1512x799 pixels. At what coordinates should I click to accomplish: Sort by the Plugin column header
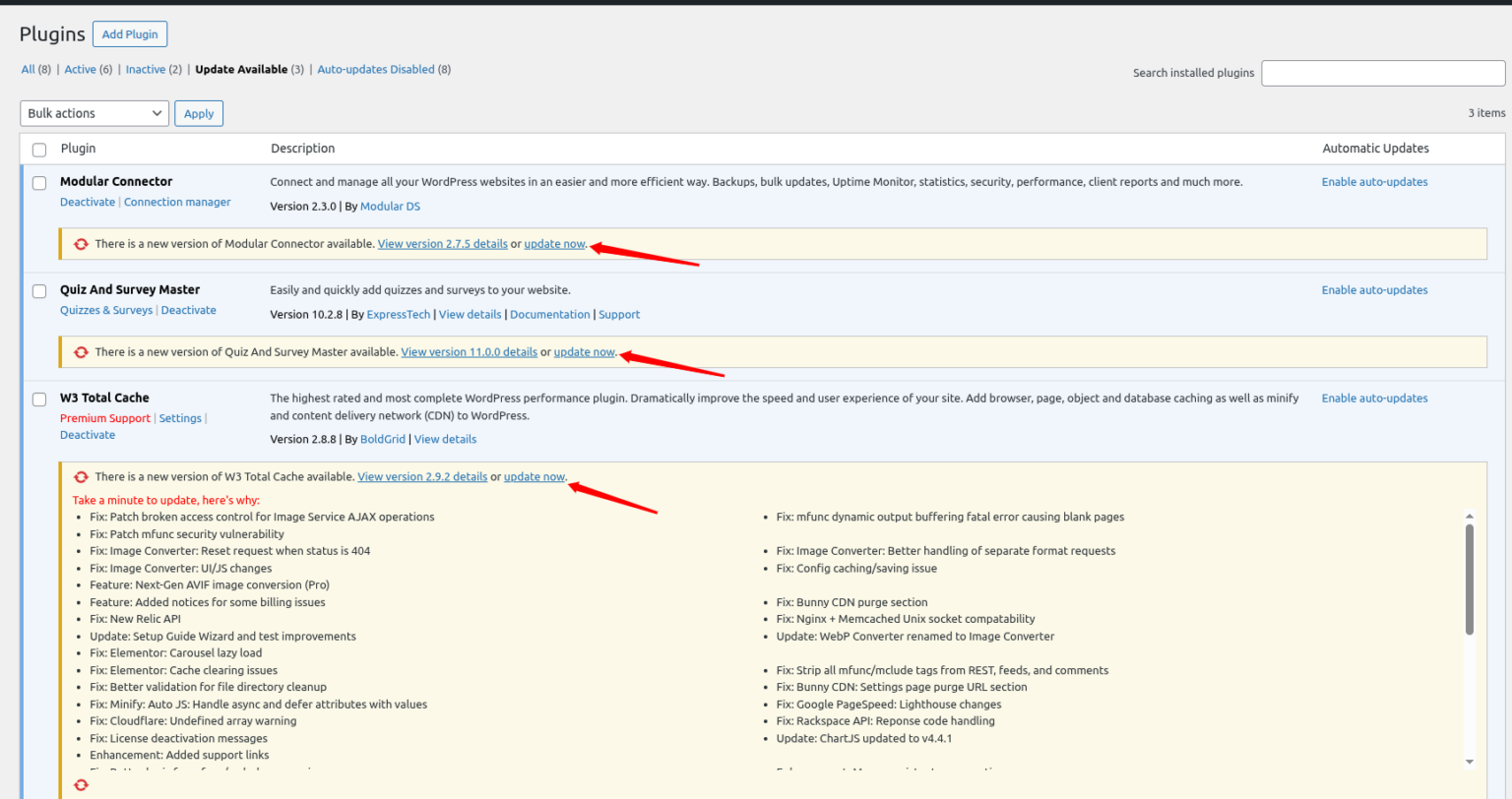pyautogui.click(x=78, y=149)
